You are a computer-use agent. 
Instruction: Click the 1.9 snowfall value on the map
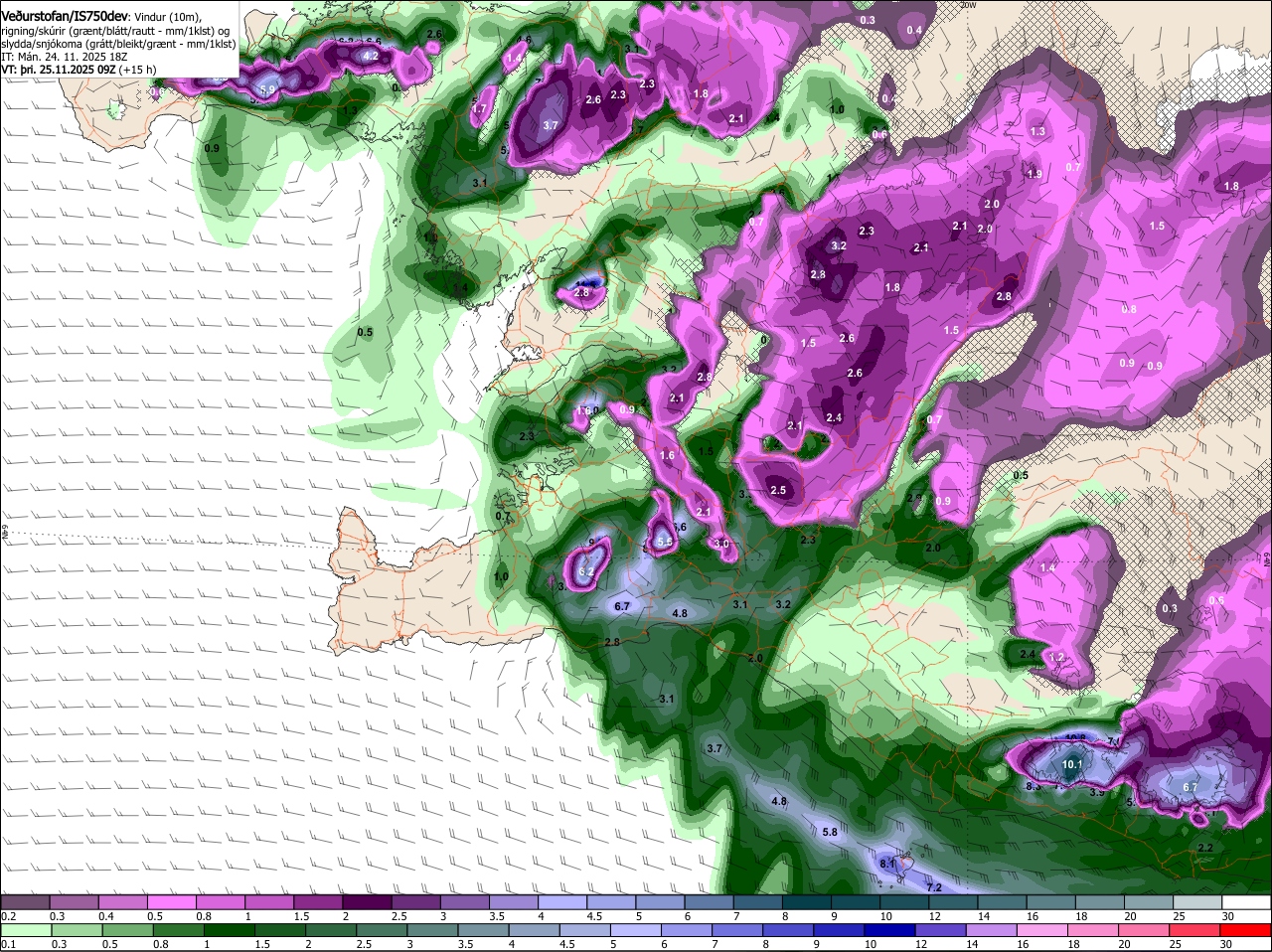point(1033,174)
